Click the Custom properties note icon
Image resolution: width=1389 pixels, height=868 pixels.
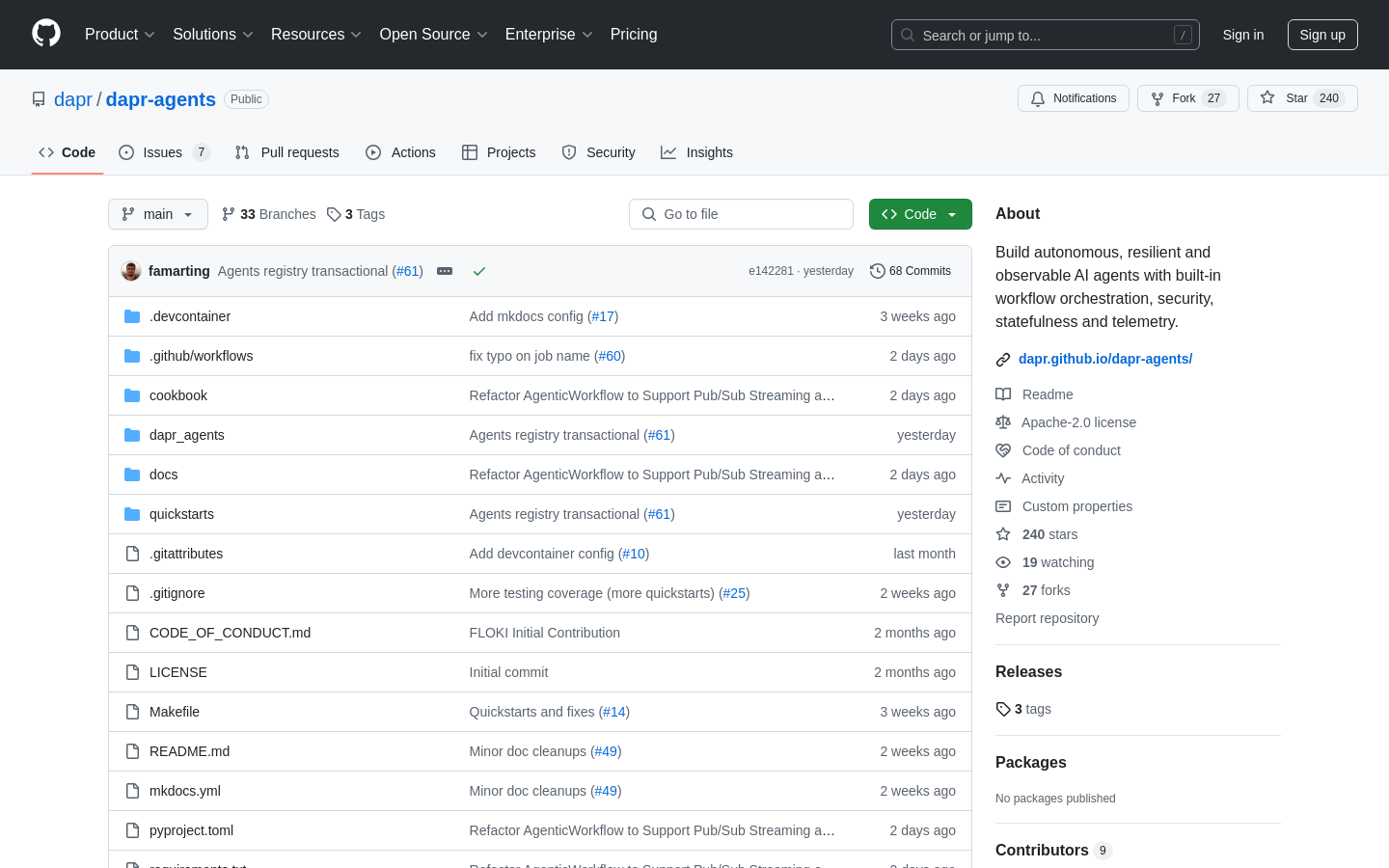1003,506
